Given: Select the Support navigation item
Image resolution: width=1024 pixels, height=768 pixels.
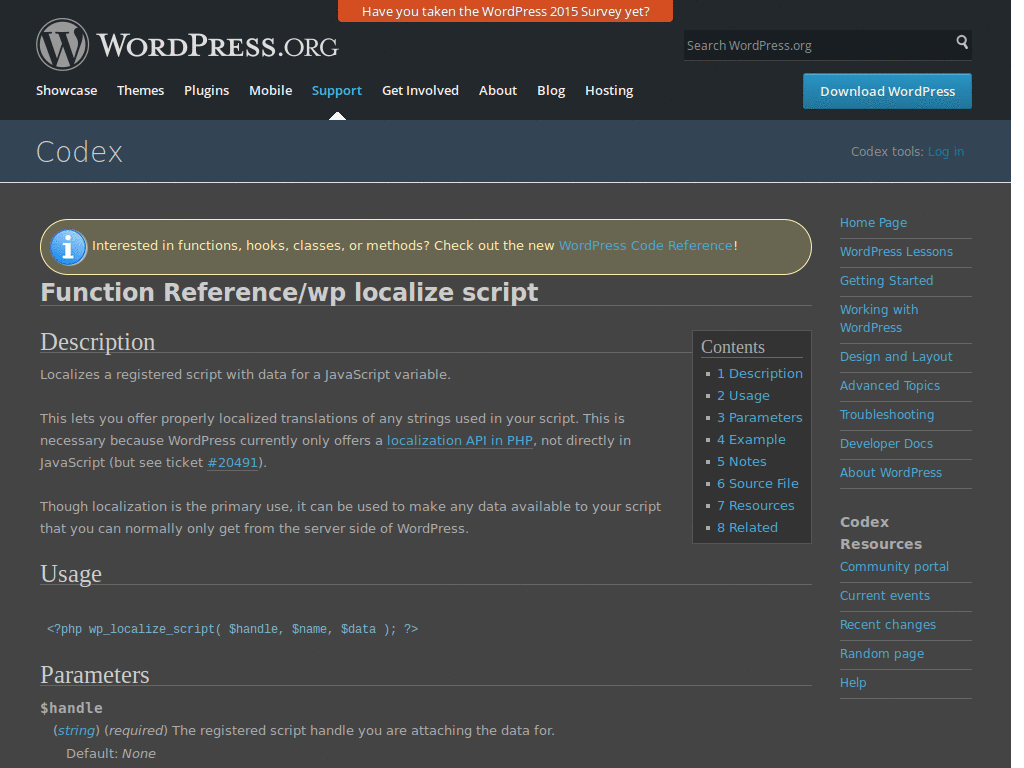Looking at the screenshot, I should point(336,91).
